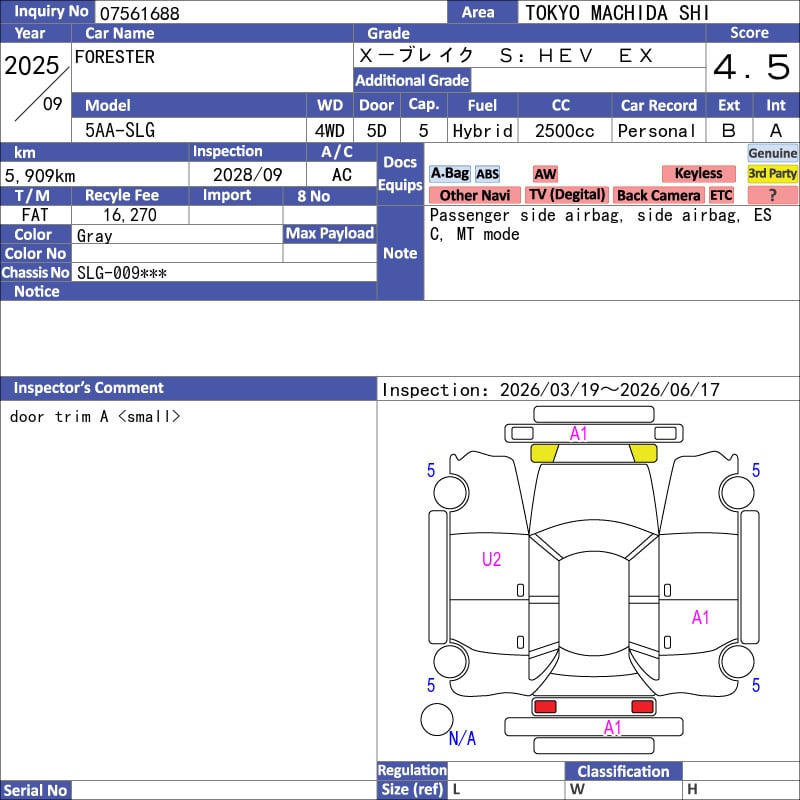Click the chassis number SLG-009***
Viewport: 800px width, 800px height.
122,273
